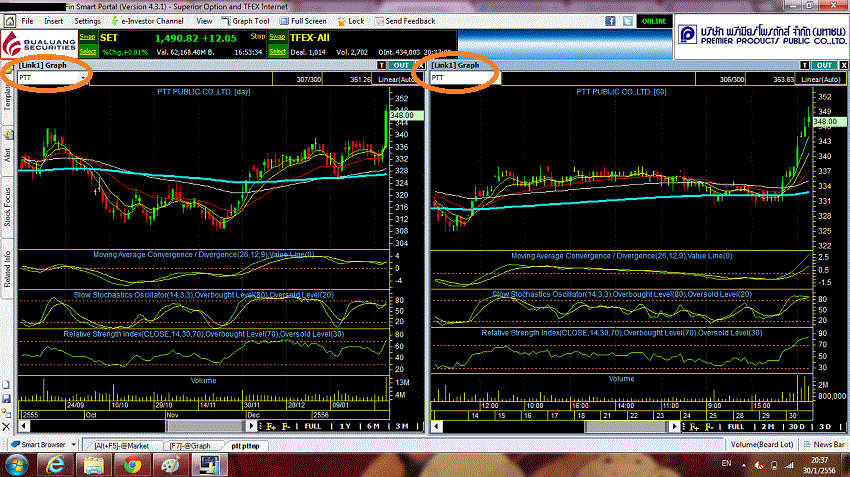Open Chrome from taskbar
This screenshot has width=850, height=477.
132,465
